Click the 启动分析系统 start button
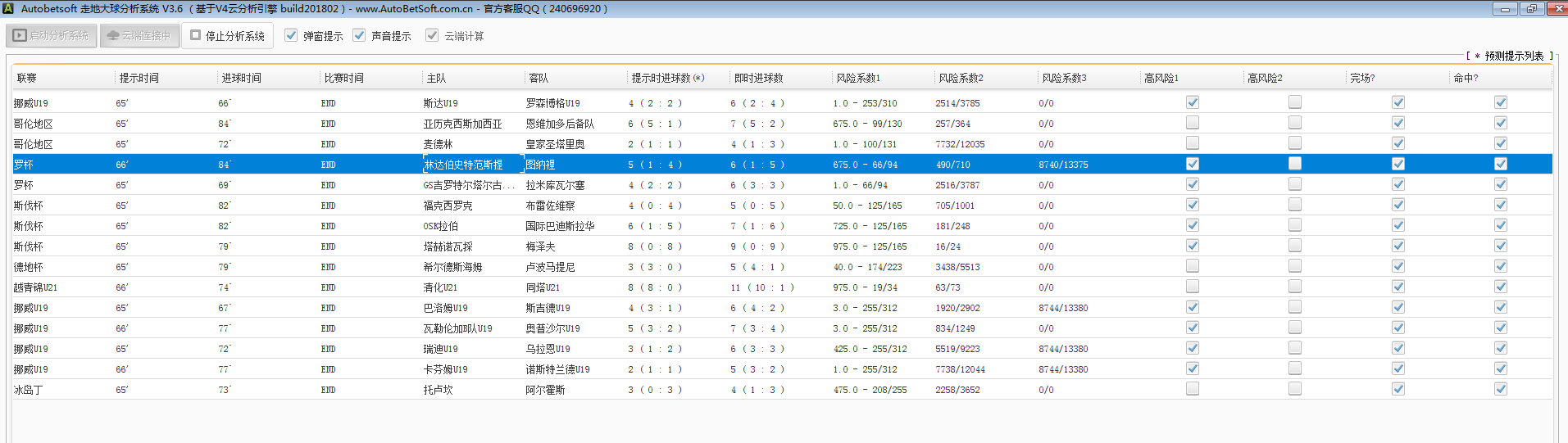 52,36
